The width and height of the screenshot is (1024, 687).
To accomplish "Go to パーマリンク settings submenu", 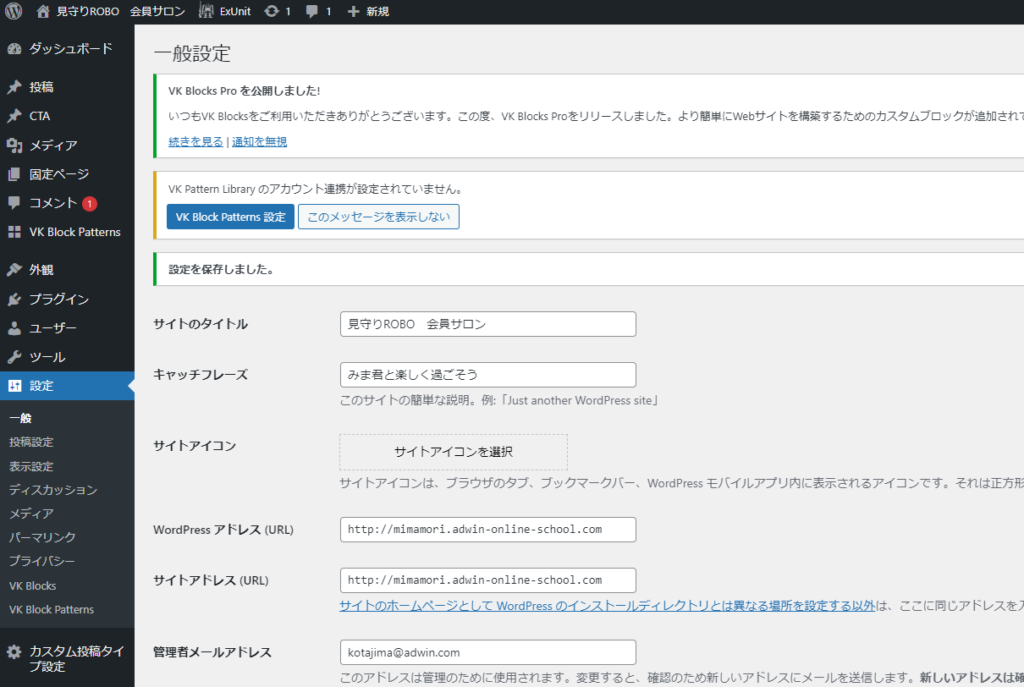I will point(42,538).
